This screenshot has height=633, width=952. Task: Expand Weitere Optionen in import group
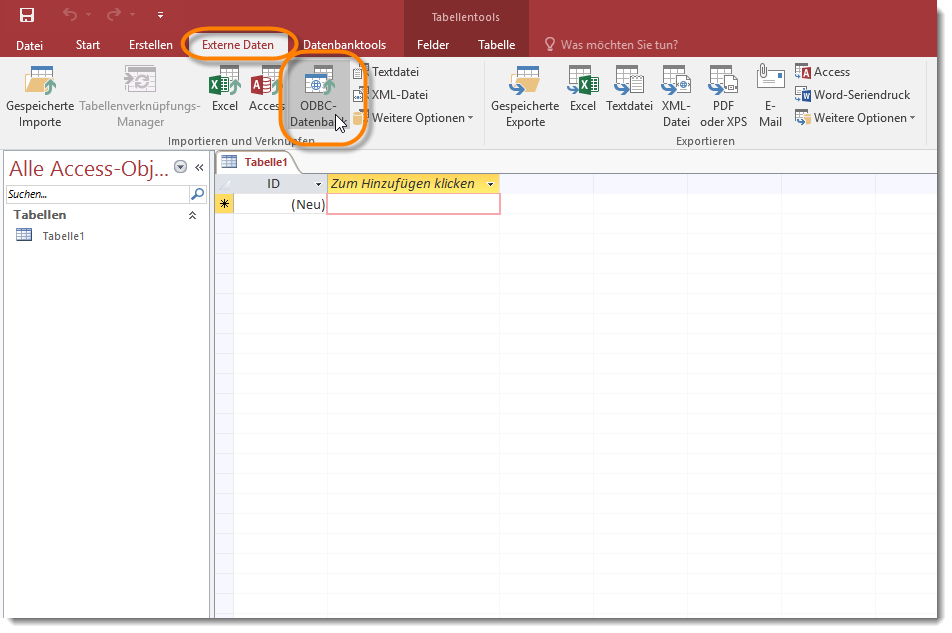tap(413, 118)
